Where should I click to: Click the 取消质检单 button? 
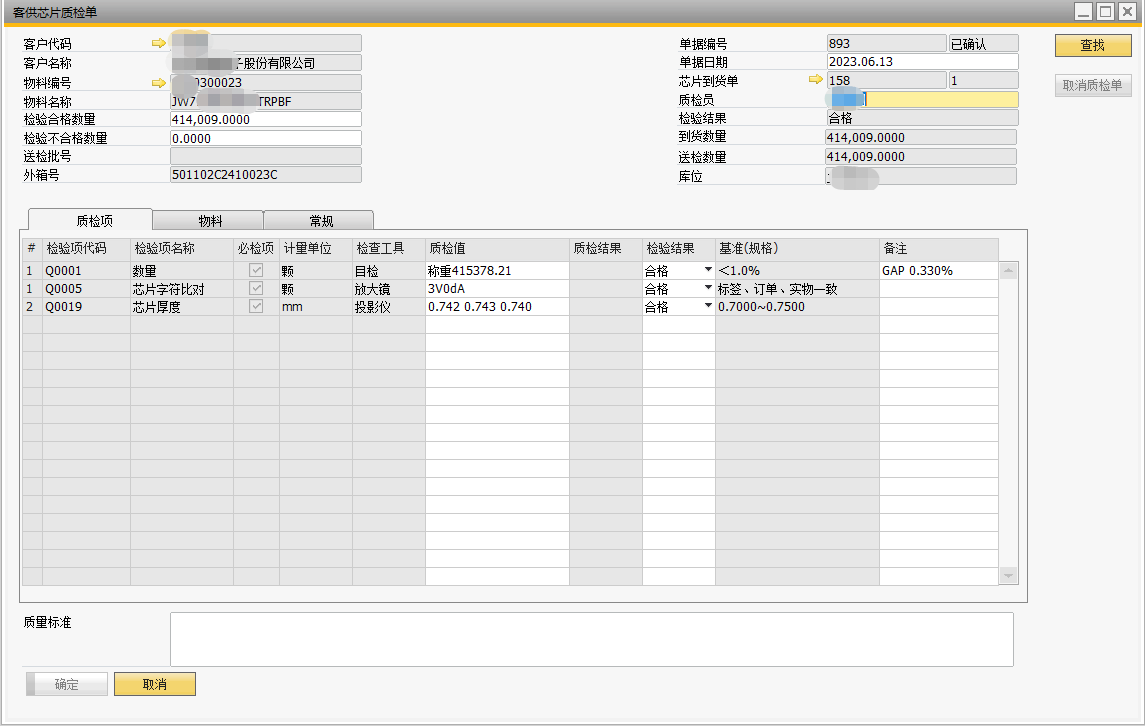(x=1092, y=85)
